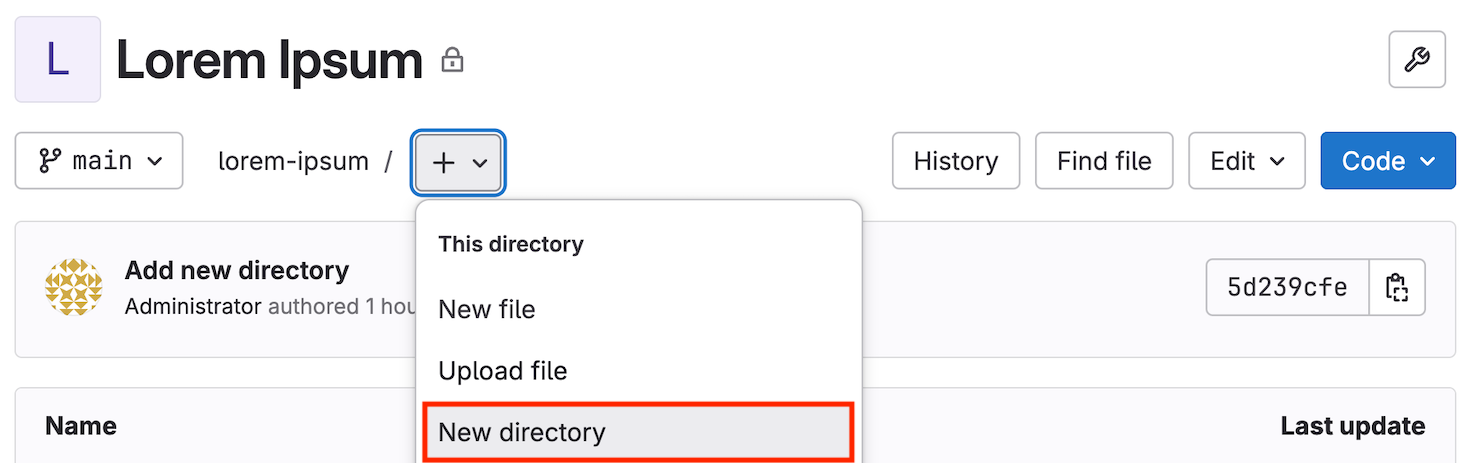Screen dimensions: 1460x463
Task: Click the Administrator avatar on the last commit
Action: (x=74, y=287)
